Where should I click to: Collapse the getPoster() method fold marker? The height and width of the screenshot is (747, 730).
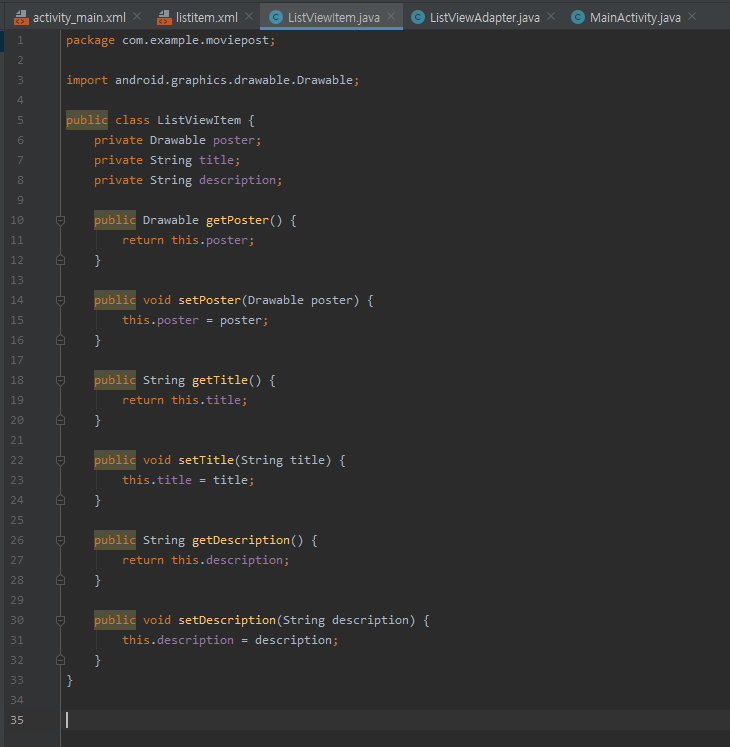[60, 220]
